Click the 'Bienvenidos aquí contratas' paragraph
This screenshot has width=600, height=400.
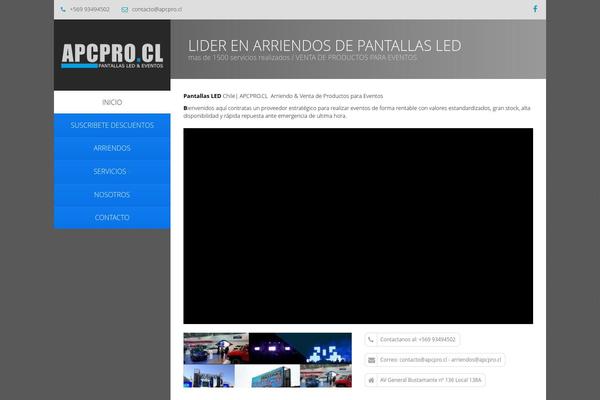pyautogui.click(x=357, y=112)
